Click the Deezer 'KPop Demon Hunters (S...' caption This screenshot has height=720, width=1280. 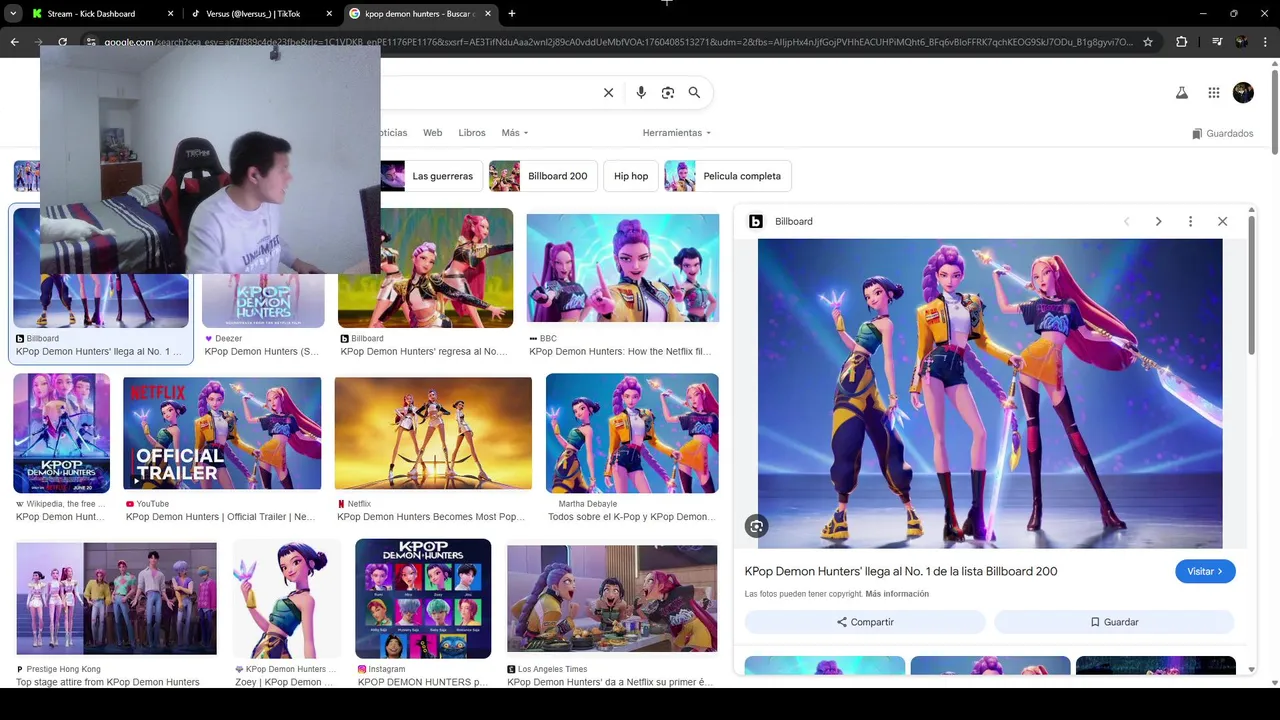click(x=262, y=352)
